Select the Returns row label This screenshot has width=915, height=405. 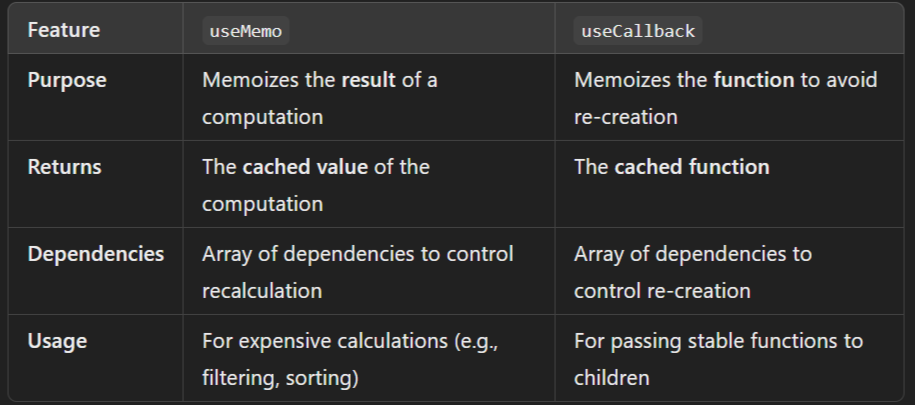click(64, 167)
